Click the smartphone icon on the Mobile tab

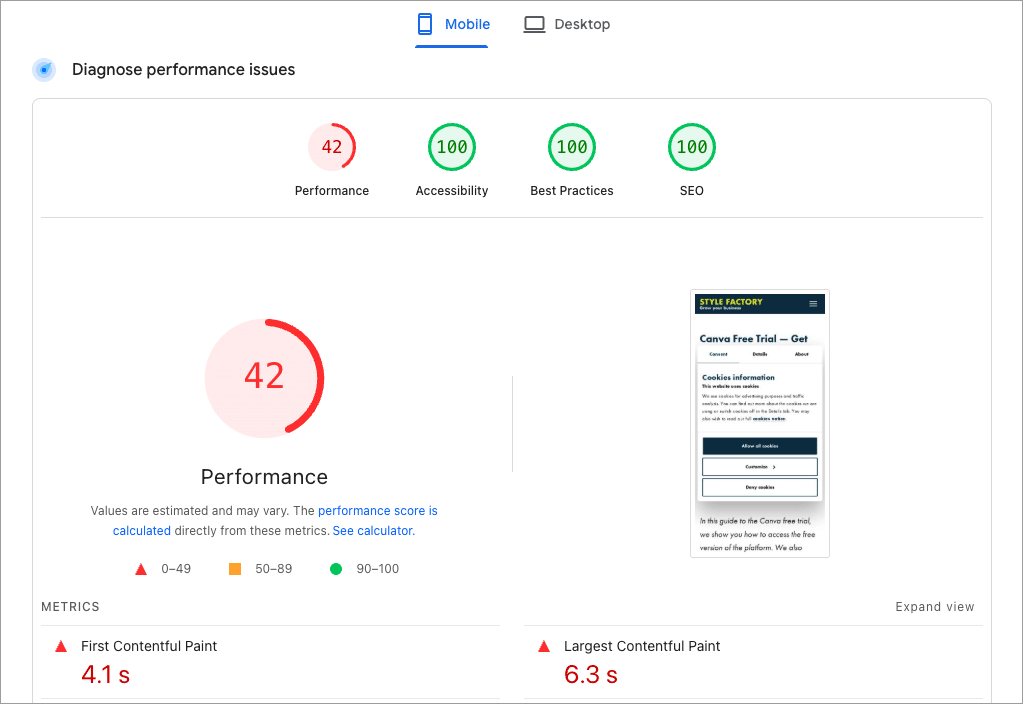tap(424, 23)
